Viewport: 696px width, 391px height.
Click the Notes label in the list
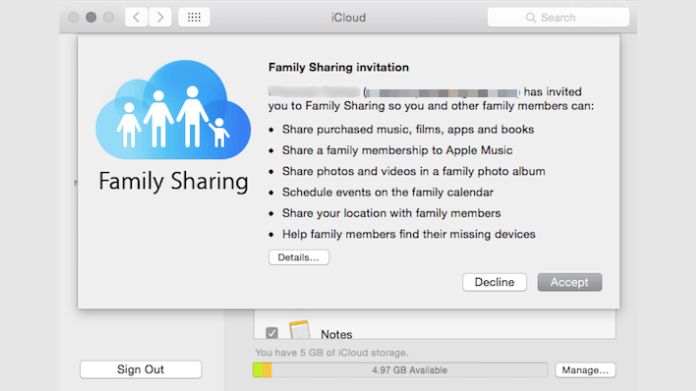(x=336, y=334)
